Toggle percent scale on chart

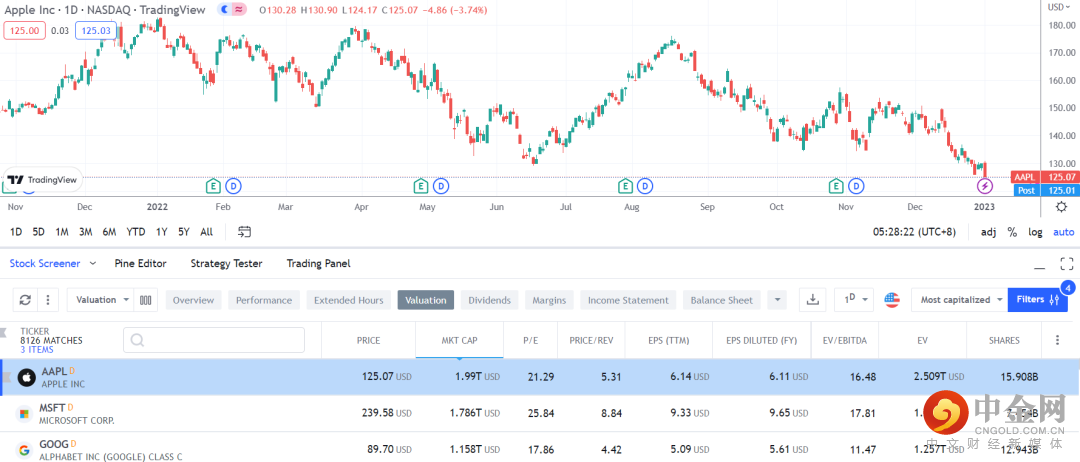(x=1012, y=232)
